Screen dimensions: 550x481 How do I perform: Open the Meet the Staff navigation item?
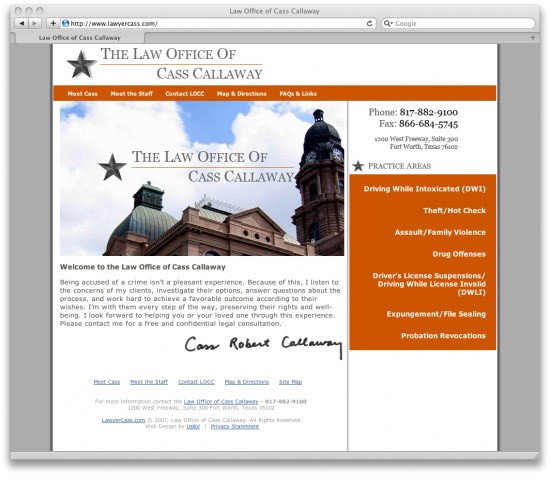click(x=132, y=94)
